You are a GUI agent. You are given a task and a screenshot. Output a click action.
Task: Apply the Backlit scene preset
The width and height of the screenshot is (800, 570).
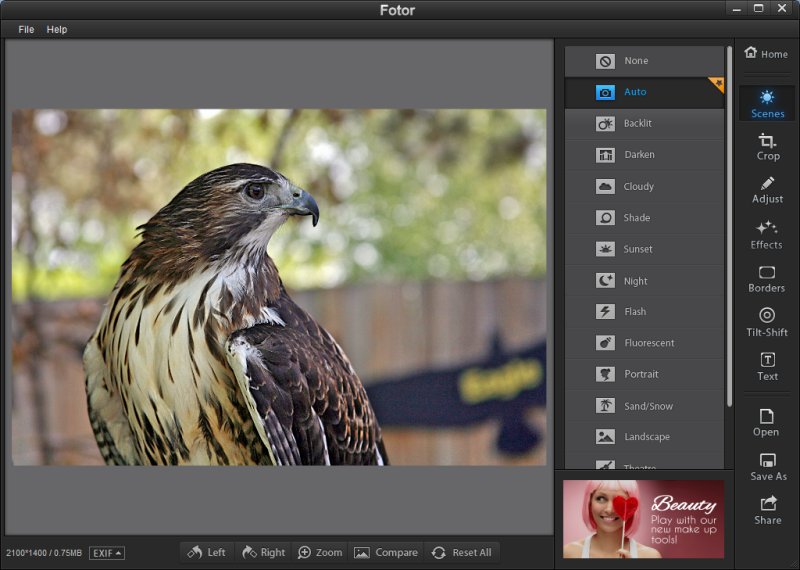pyautogui.click(x=644, y=124)
